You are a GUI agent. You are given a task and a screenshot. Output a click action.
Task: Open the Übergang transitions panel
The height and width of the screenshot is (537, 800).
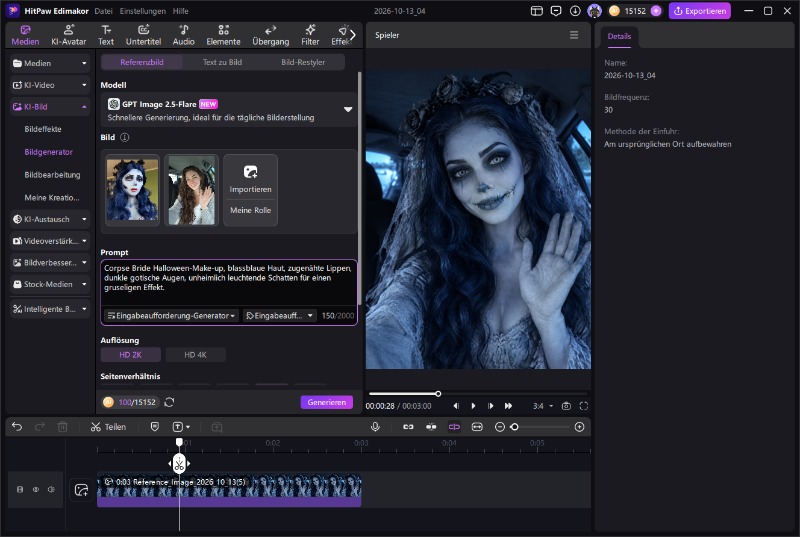270,35
